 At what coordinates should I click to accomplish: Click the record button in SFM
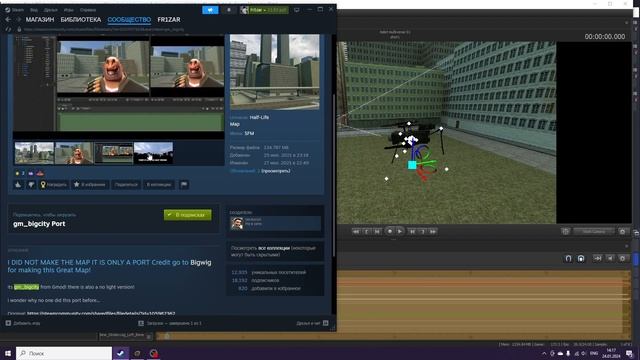[x=390, y=231]
